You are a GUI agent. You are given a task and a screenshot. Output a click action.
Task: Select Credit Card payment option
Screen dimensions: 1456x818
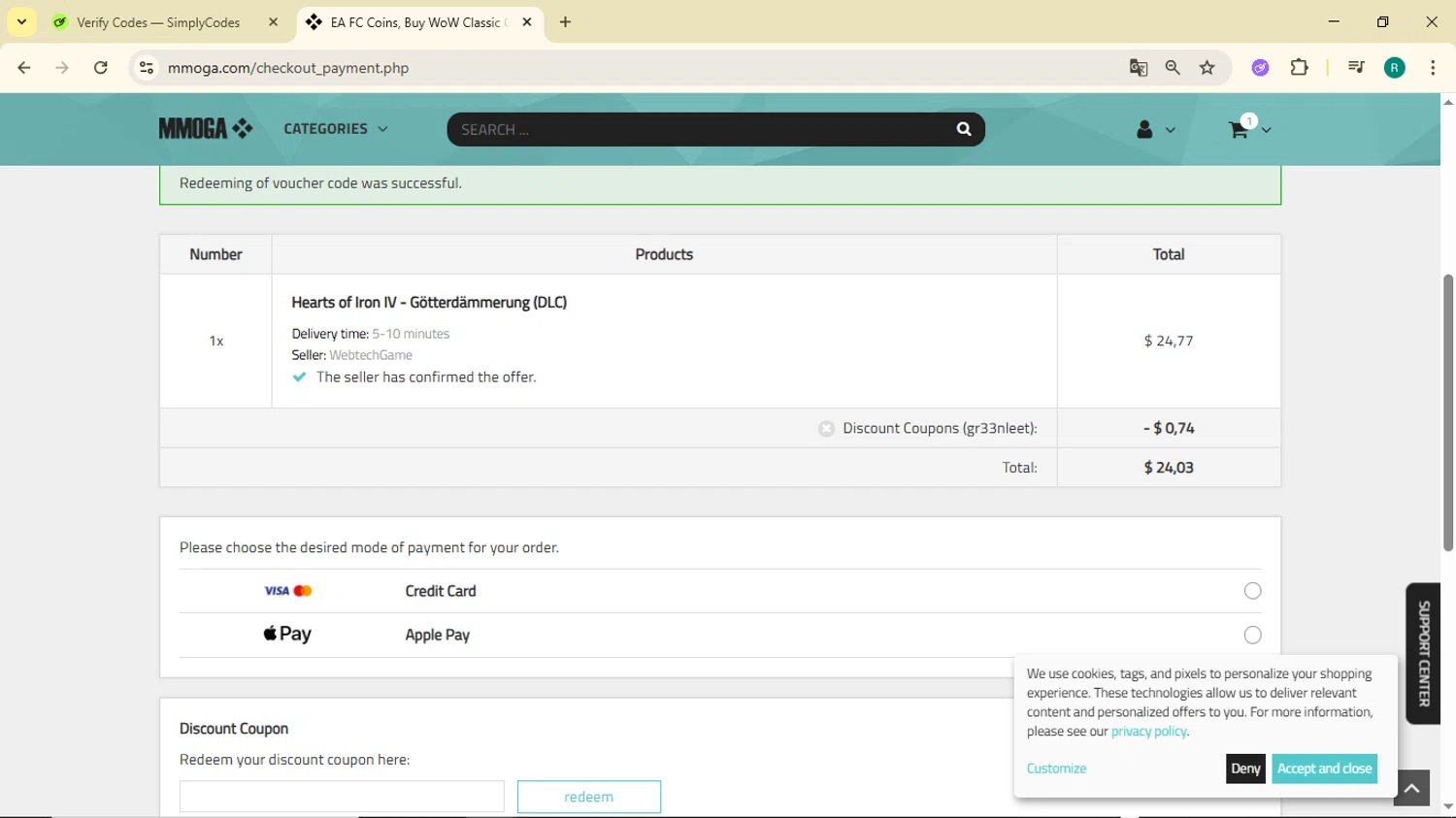pyautogui.click(x=1252, y=591)
